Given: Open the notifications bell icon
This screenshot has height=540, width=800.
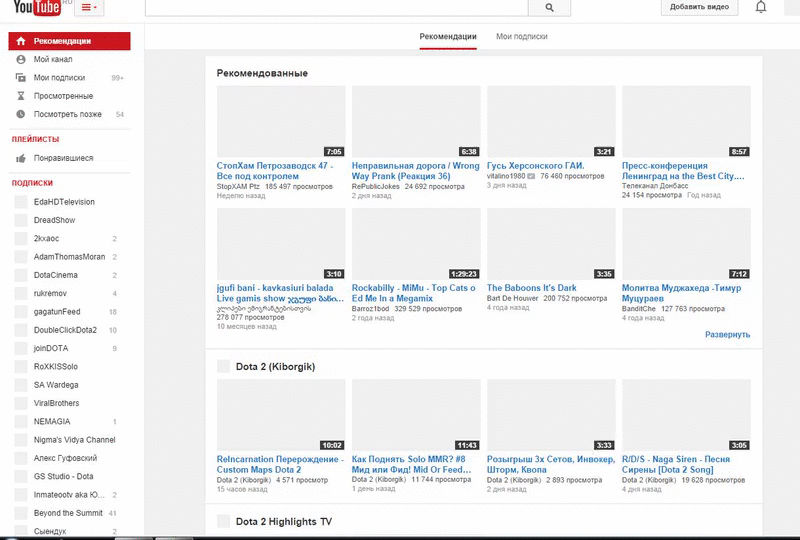Looking at the screenshot, I should click(x=761, y=7).
